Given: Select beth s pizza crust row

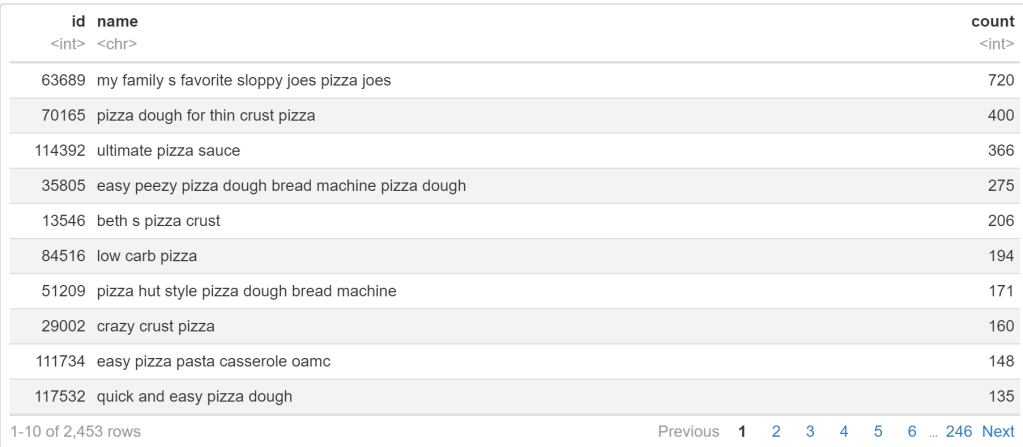Looking at the screenshot, I should [158, 221].
